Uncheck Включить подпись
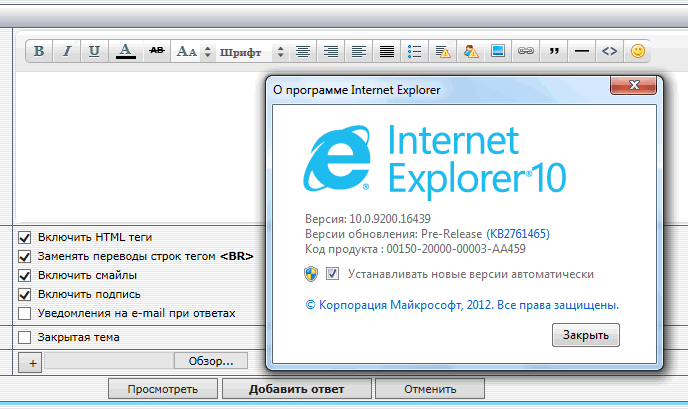The image size is (688, 409). 25,294
